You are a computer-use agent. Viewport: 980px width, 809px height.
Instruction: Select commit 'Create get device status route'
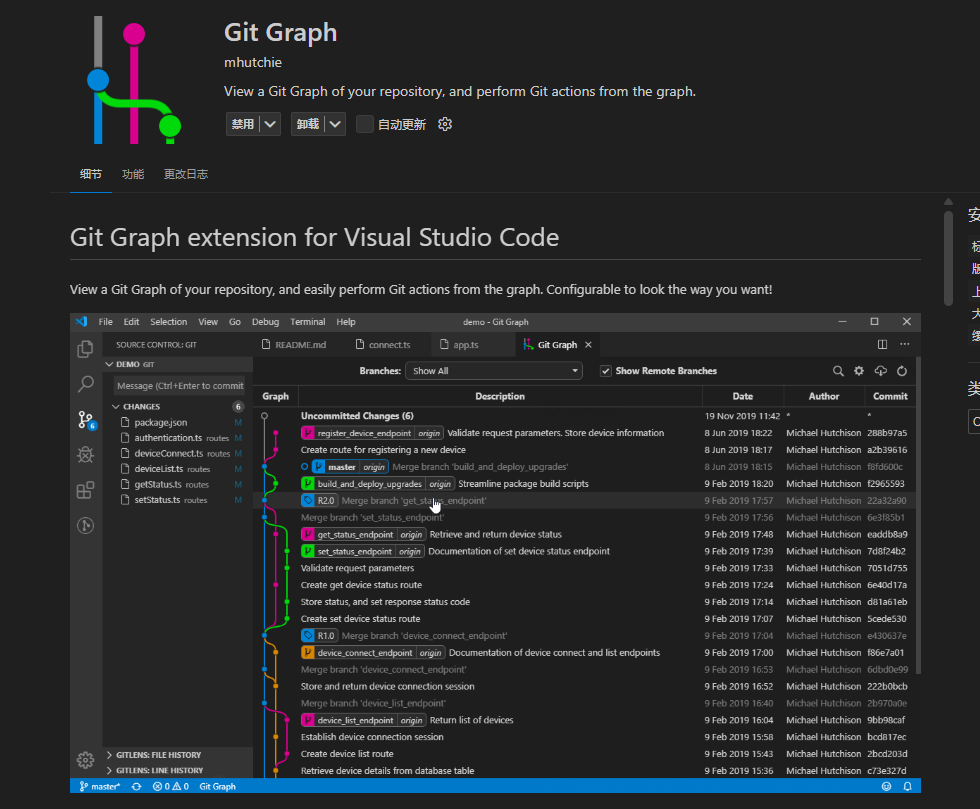coord(584,585)
